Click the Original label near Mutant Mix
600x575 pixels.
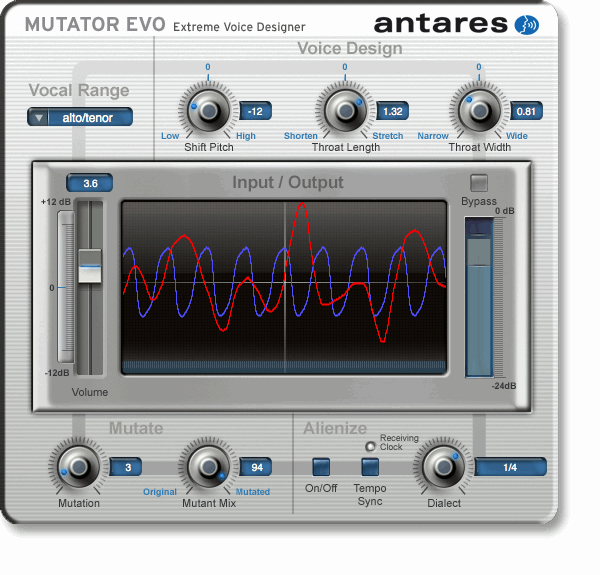pyautogui.click(x=160, y=492)
